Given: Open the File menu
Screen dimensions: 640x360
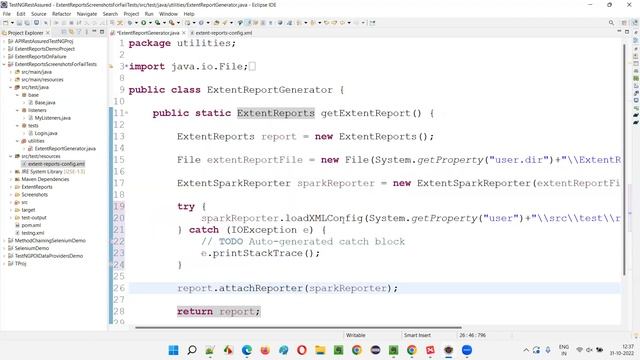Looking at the screenshot, I should tap(7, 14).
